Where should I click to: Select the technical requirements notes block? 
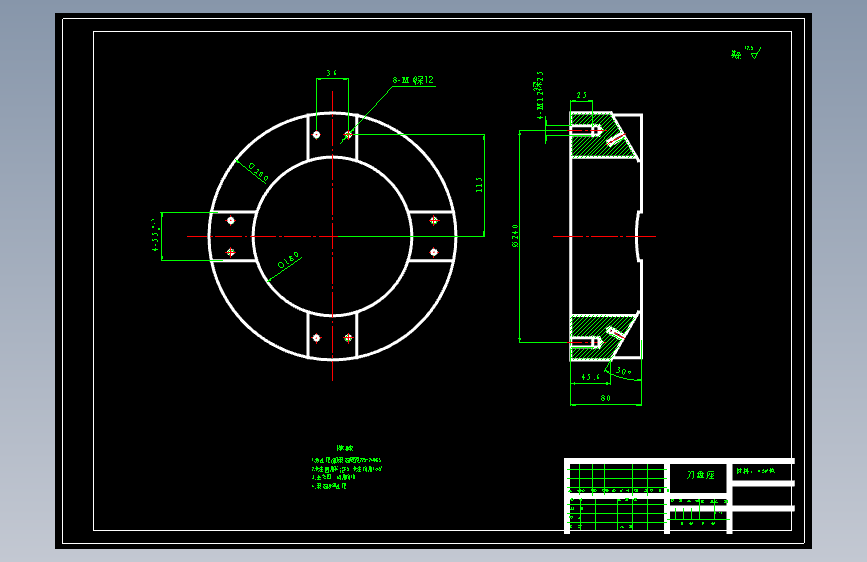pos(346,468)
